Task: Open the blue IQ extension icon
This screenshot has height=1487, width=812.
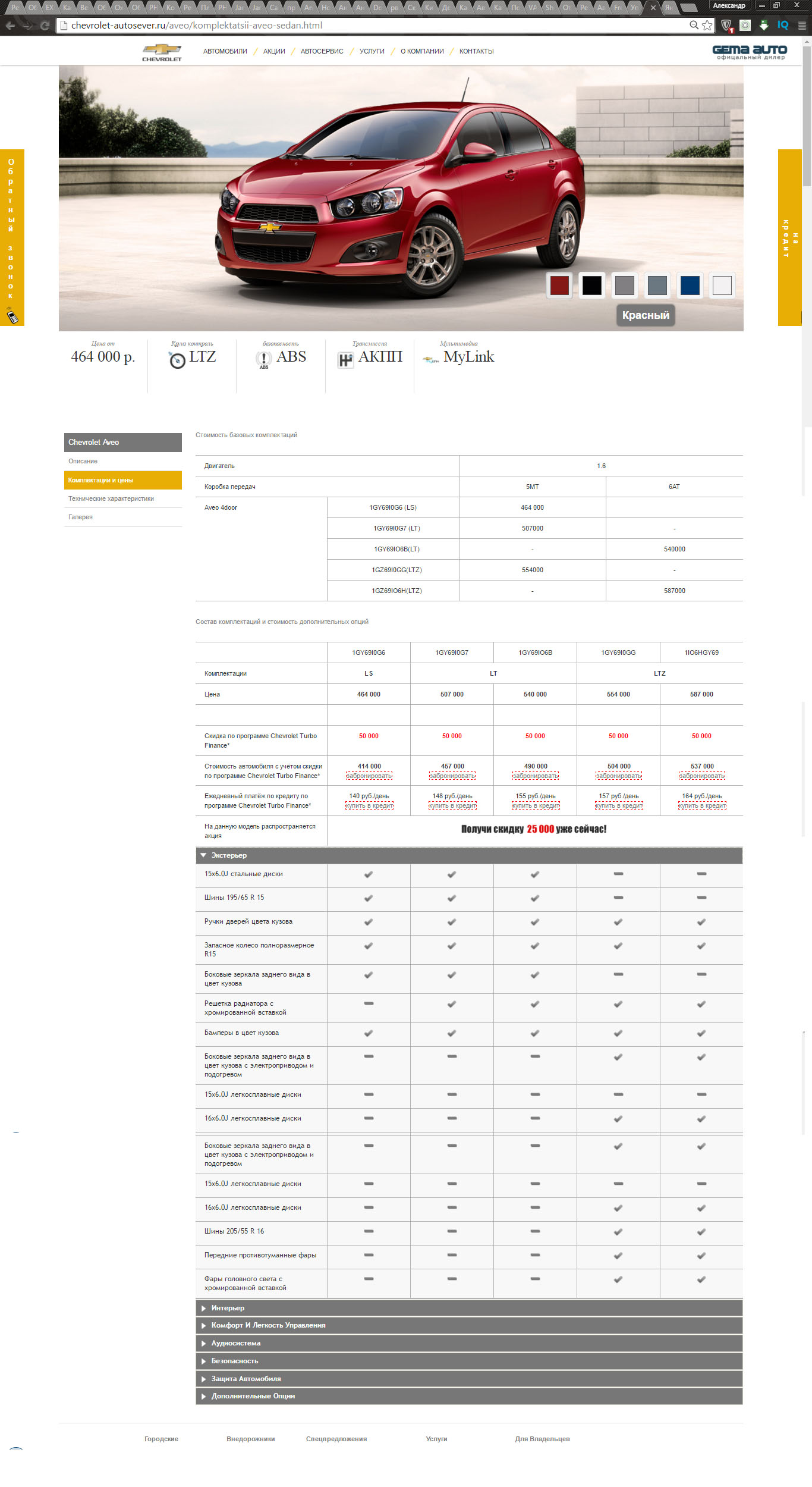Action: [x=783, y=25]
